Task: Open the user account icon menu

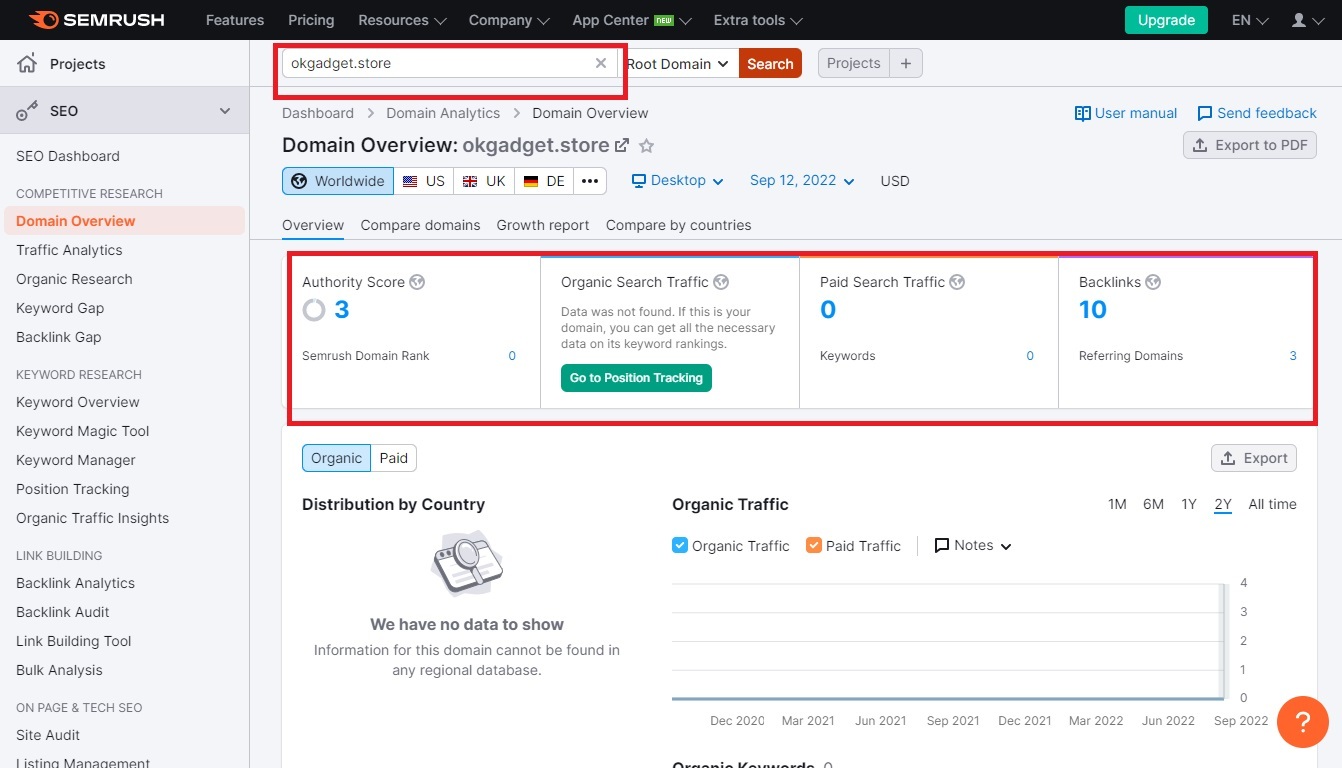Action: pos(1308,20)
